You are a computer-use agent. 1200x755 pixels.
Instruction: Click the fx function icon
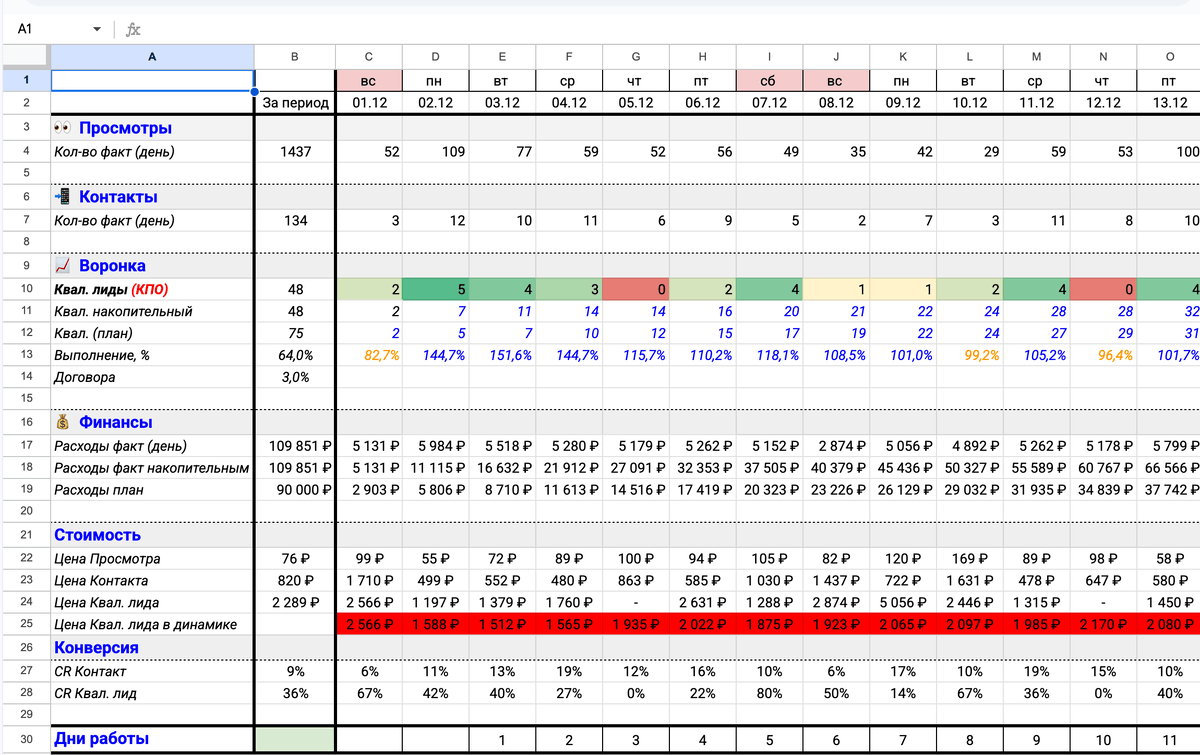click(133, 30)
